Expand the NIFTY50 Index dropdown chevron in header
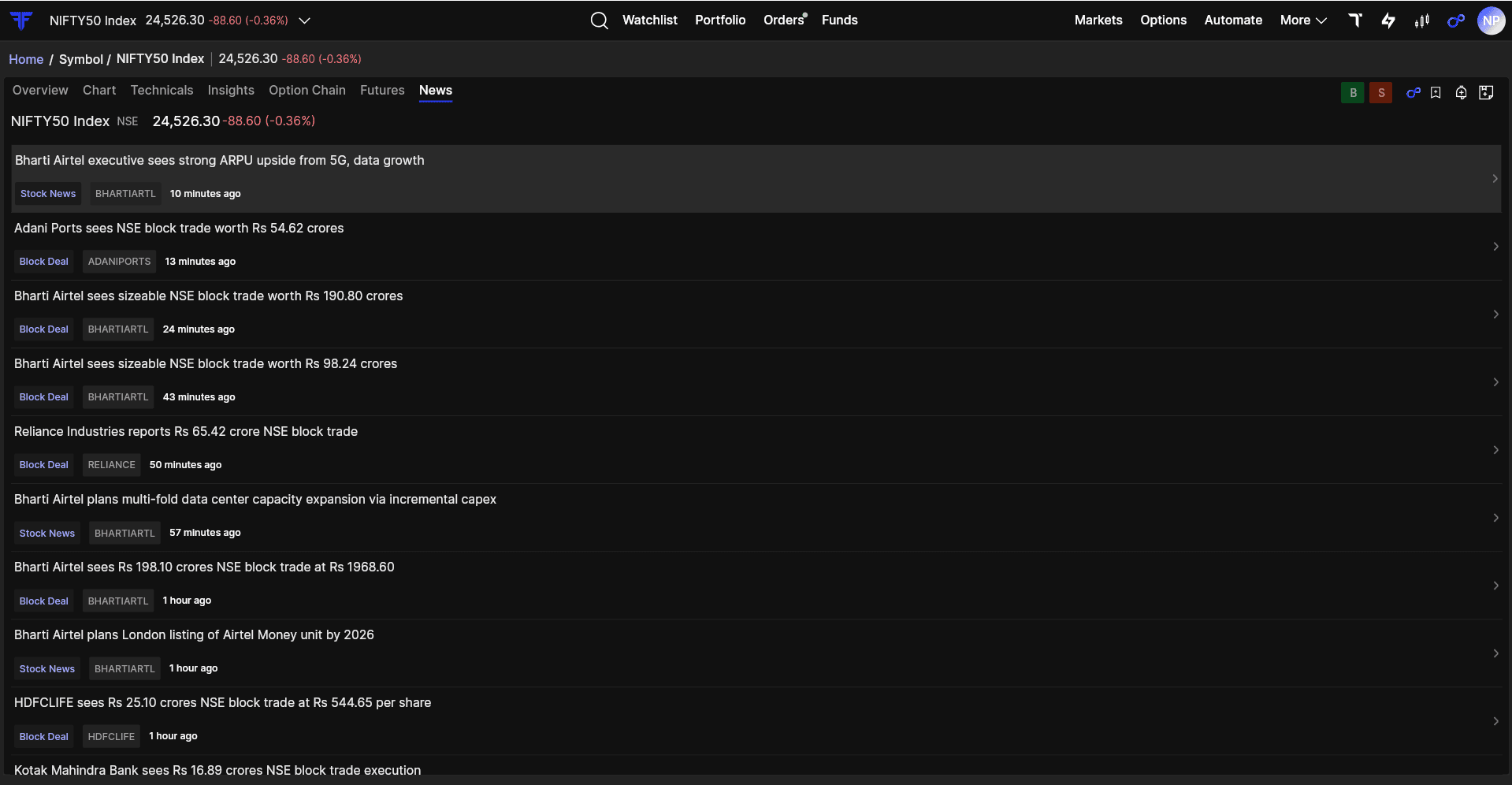This screenshot has width=1512, height=785. (305, 20)
